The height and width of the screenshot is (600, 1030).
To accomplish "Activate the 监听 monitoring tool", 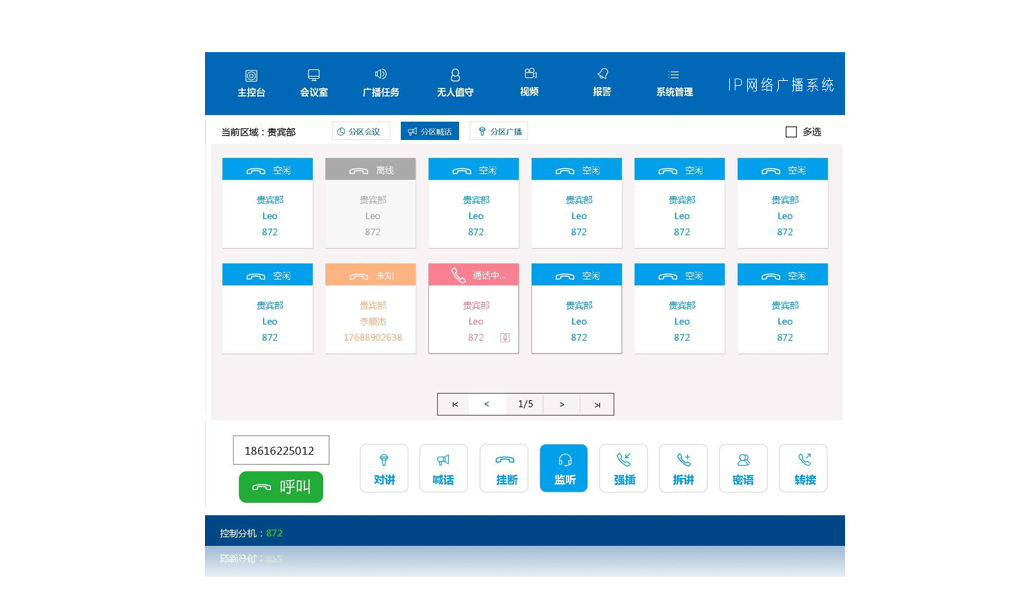I will click(x=563, y=467).
